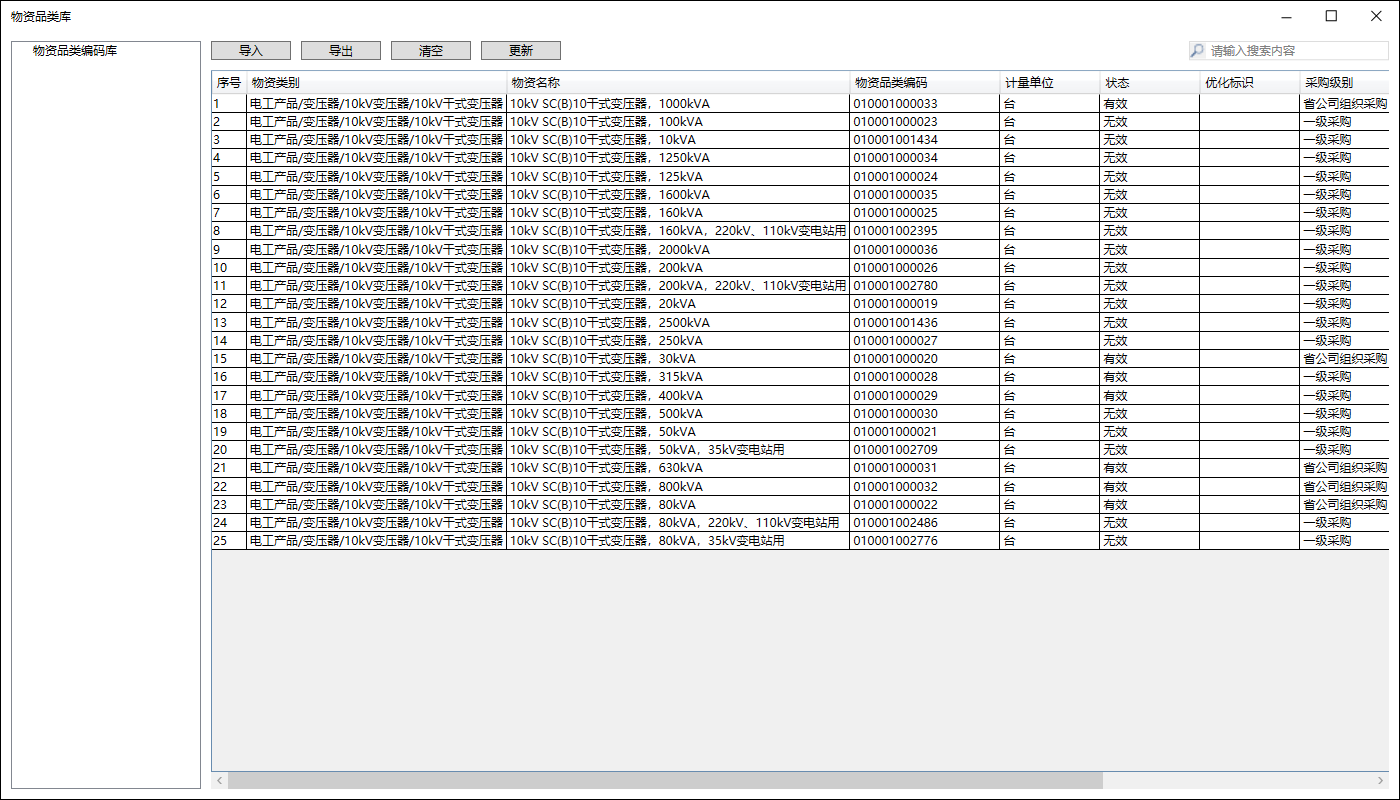Click the 状态 column header
This screenshot has height=800, width=1400.
[x=1149, y=83]
